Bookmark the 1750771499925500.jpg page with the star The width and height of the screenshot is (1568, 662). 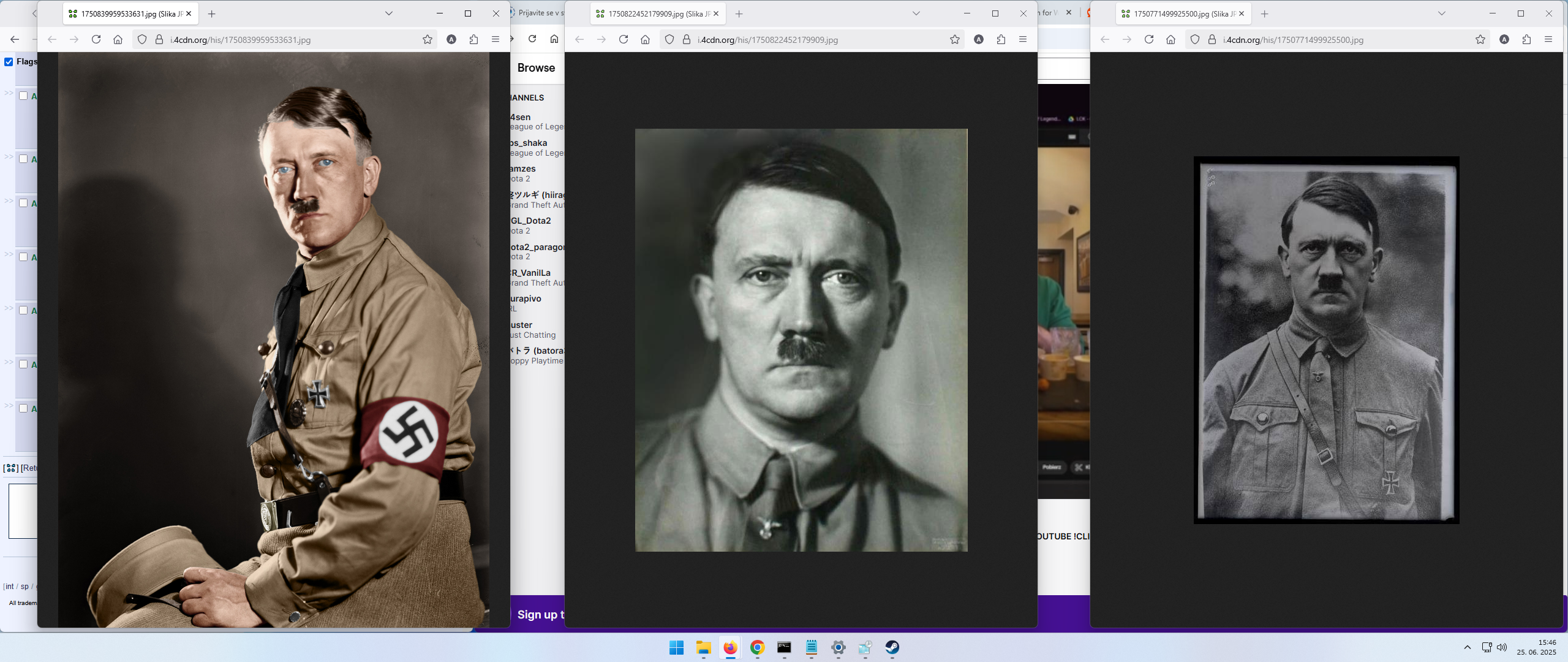(1480, 39)
